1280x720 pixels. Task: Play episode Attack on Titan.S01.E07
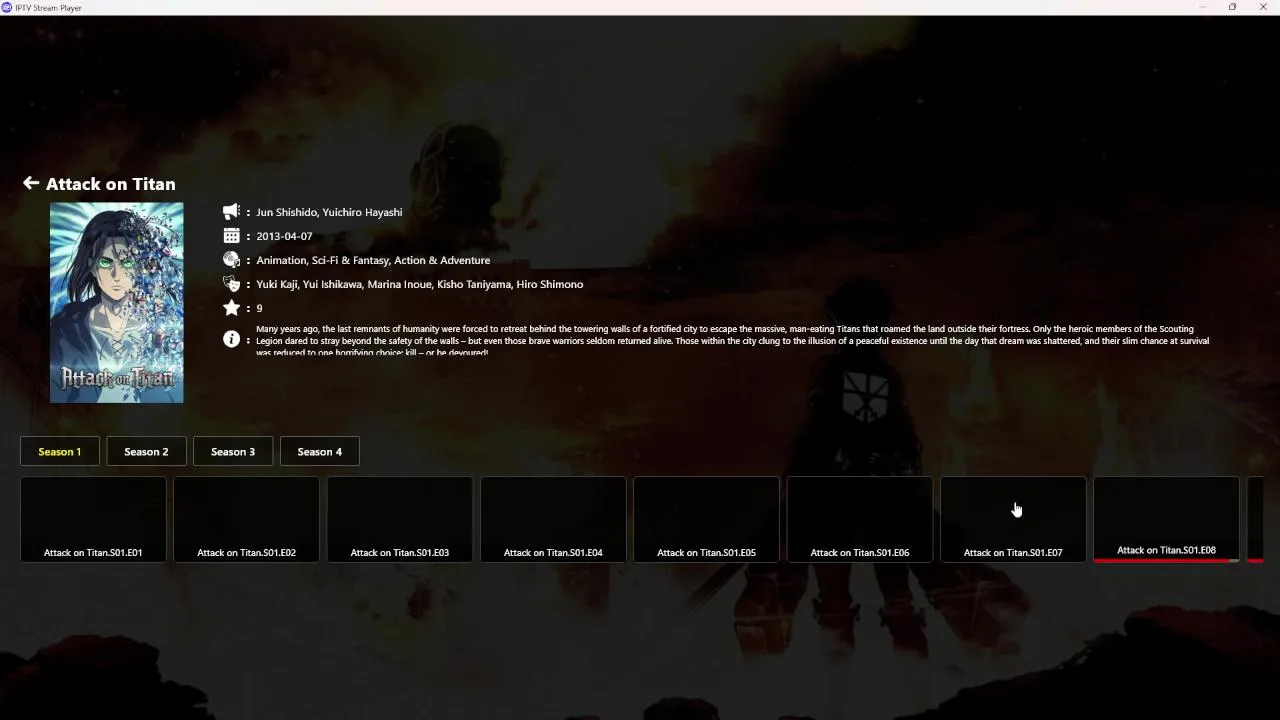pos(1013,519)
